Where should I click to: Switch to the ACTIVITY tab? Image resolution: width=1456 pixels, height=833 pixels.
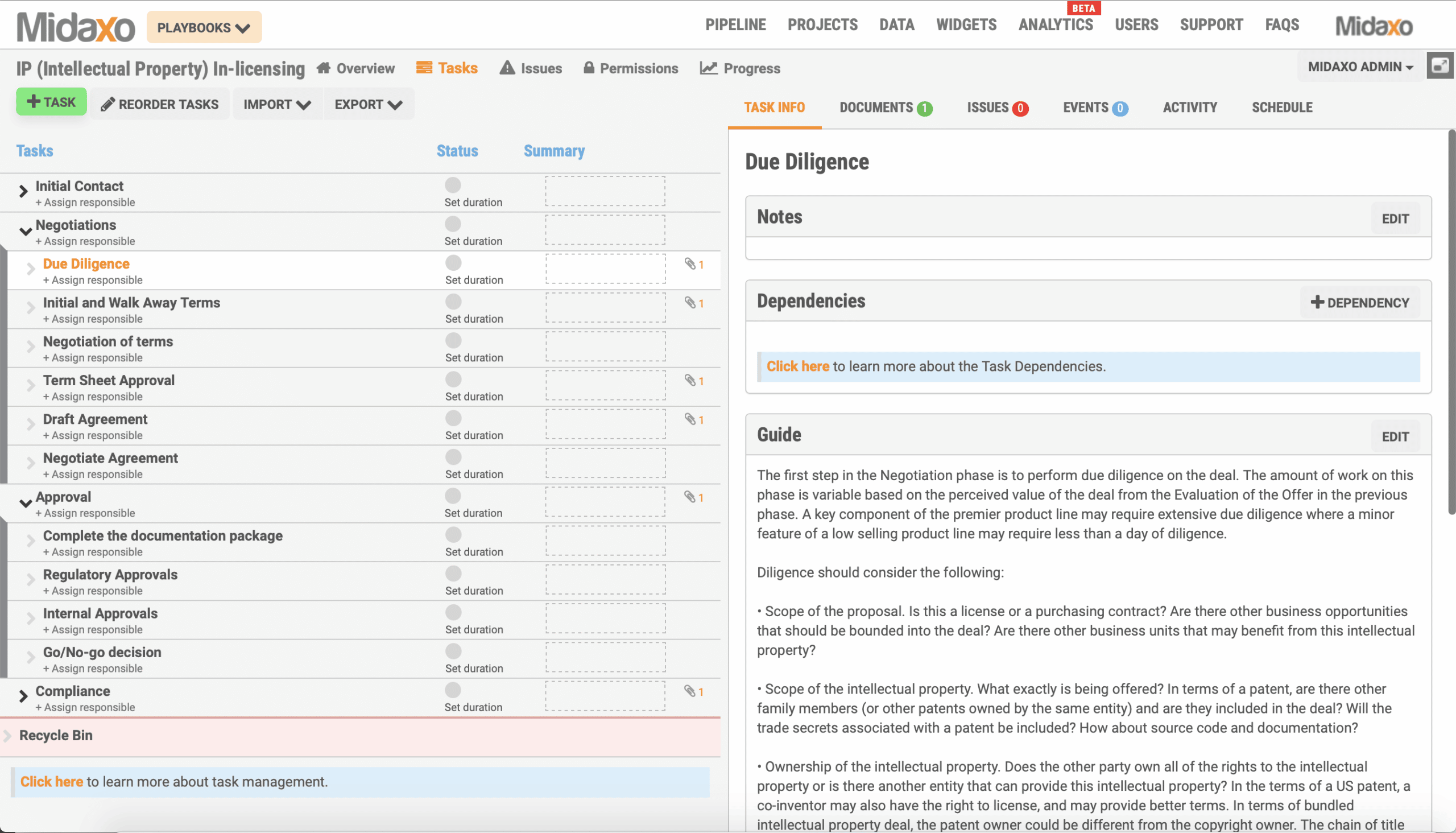tap(1189, 107)
